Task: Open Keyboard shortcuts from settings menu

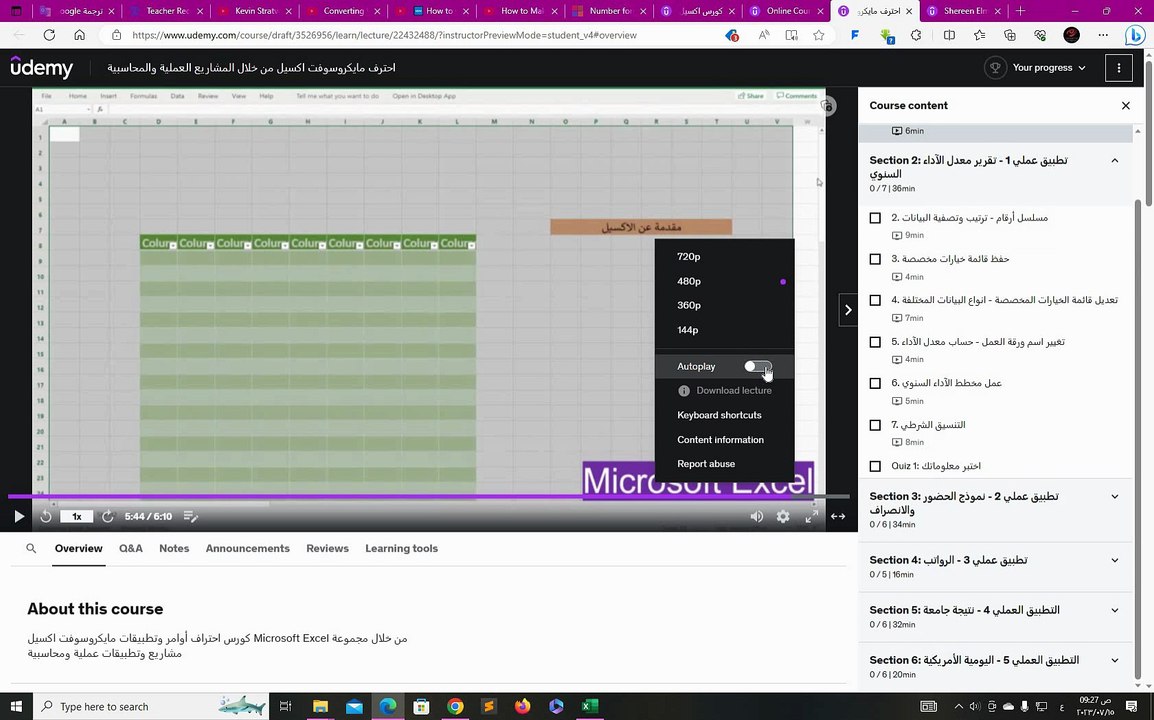Action: [719, 415]
